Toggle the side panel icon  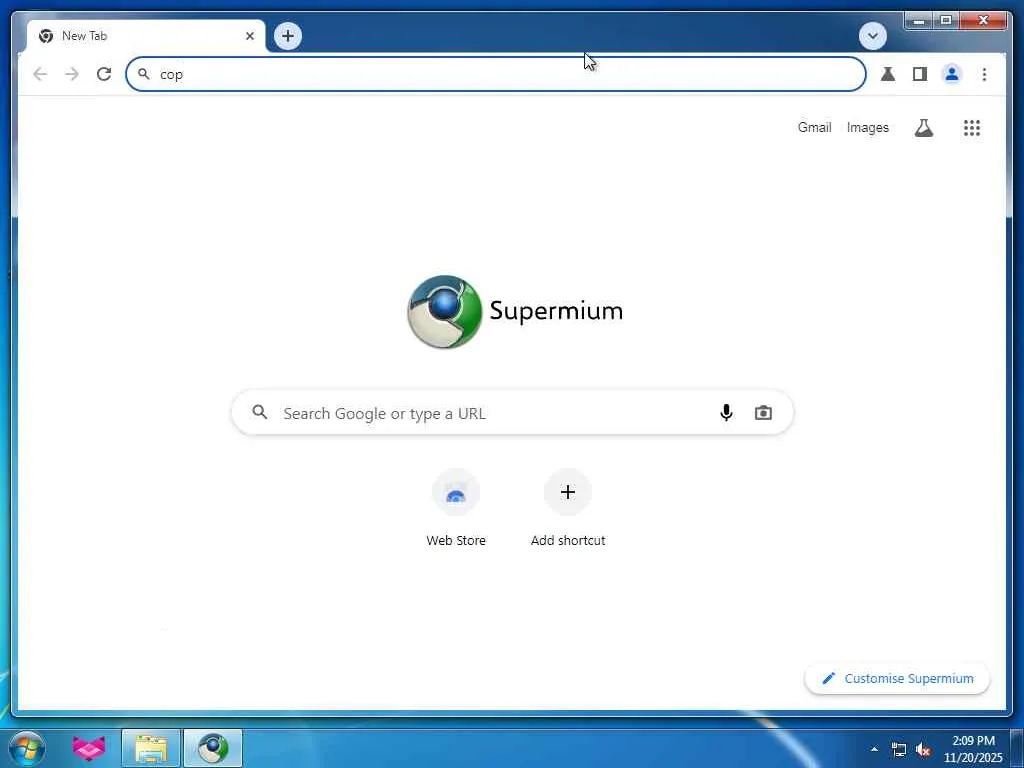[920, 74]
